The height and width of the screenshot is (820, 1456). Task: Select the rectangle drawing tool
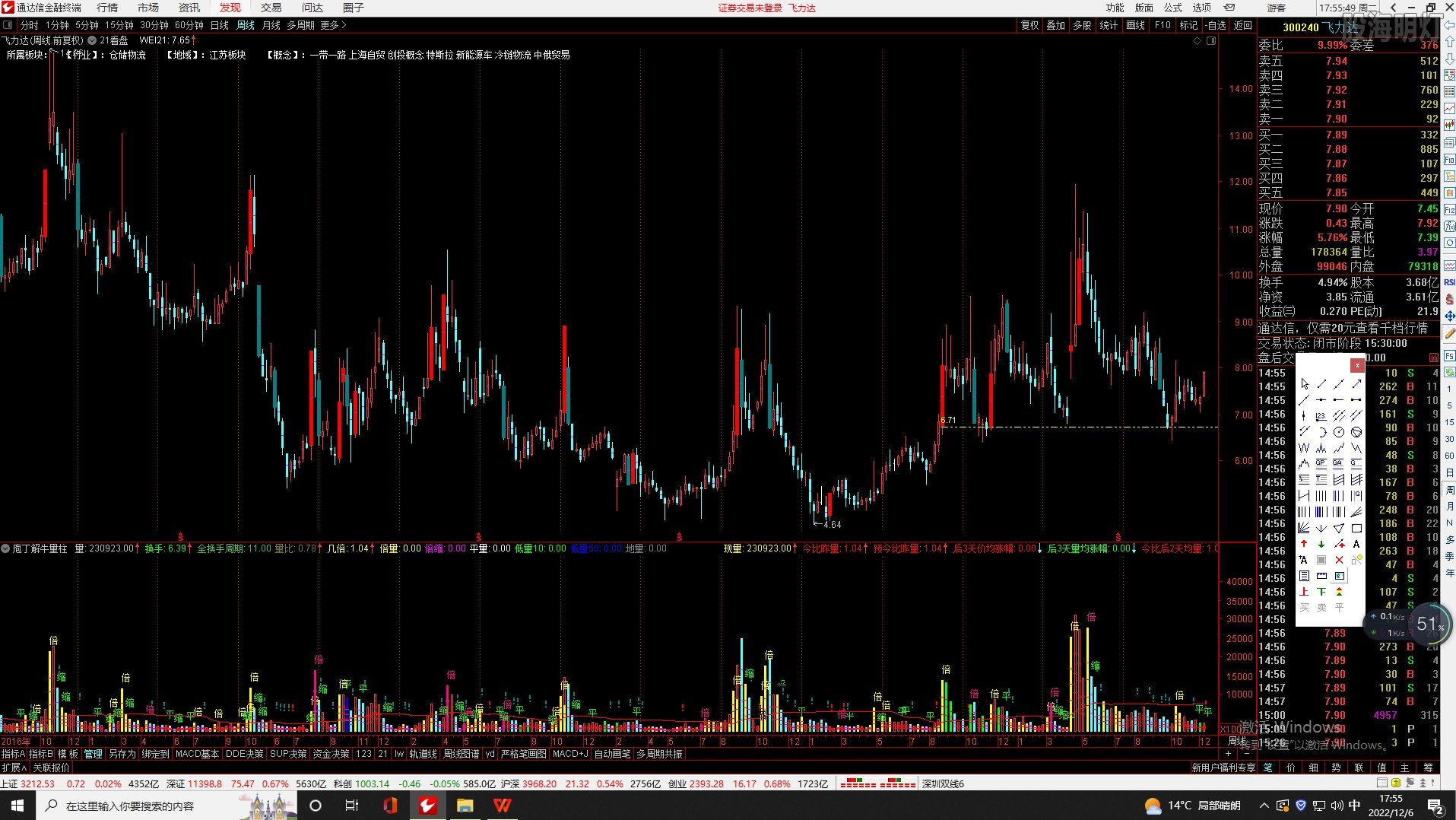pyautogui.click(x=1356, y=528)
